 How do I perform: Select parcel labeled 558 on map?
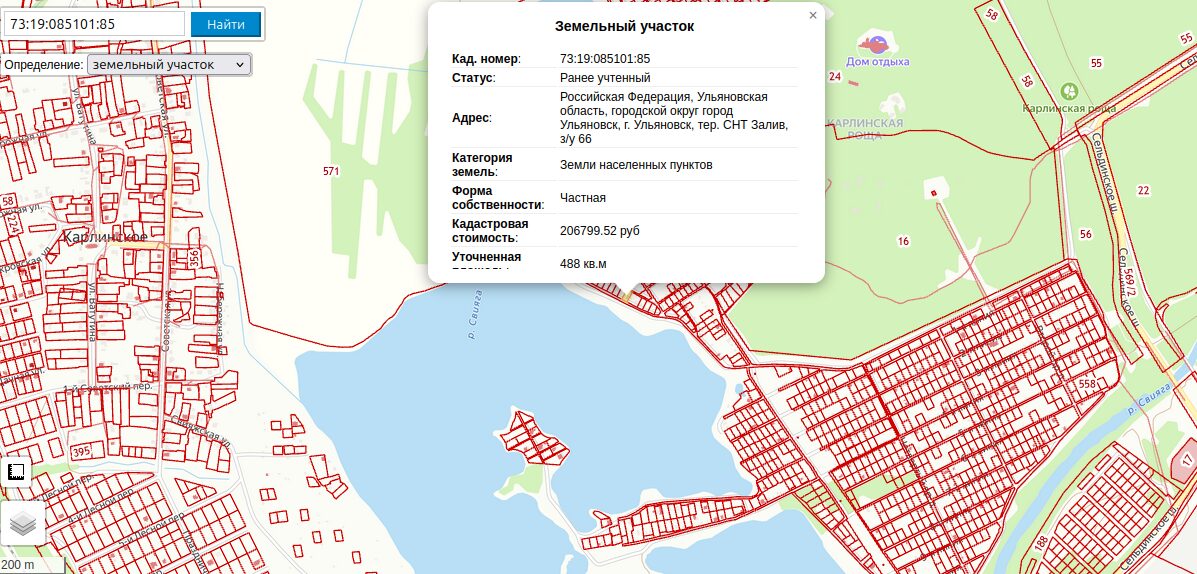click(x=1087, y=384)
